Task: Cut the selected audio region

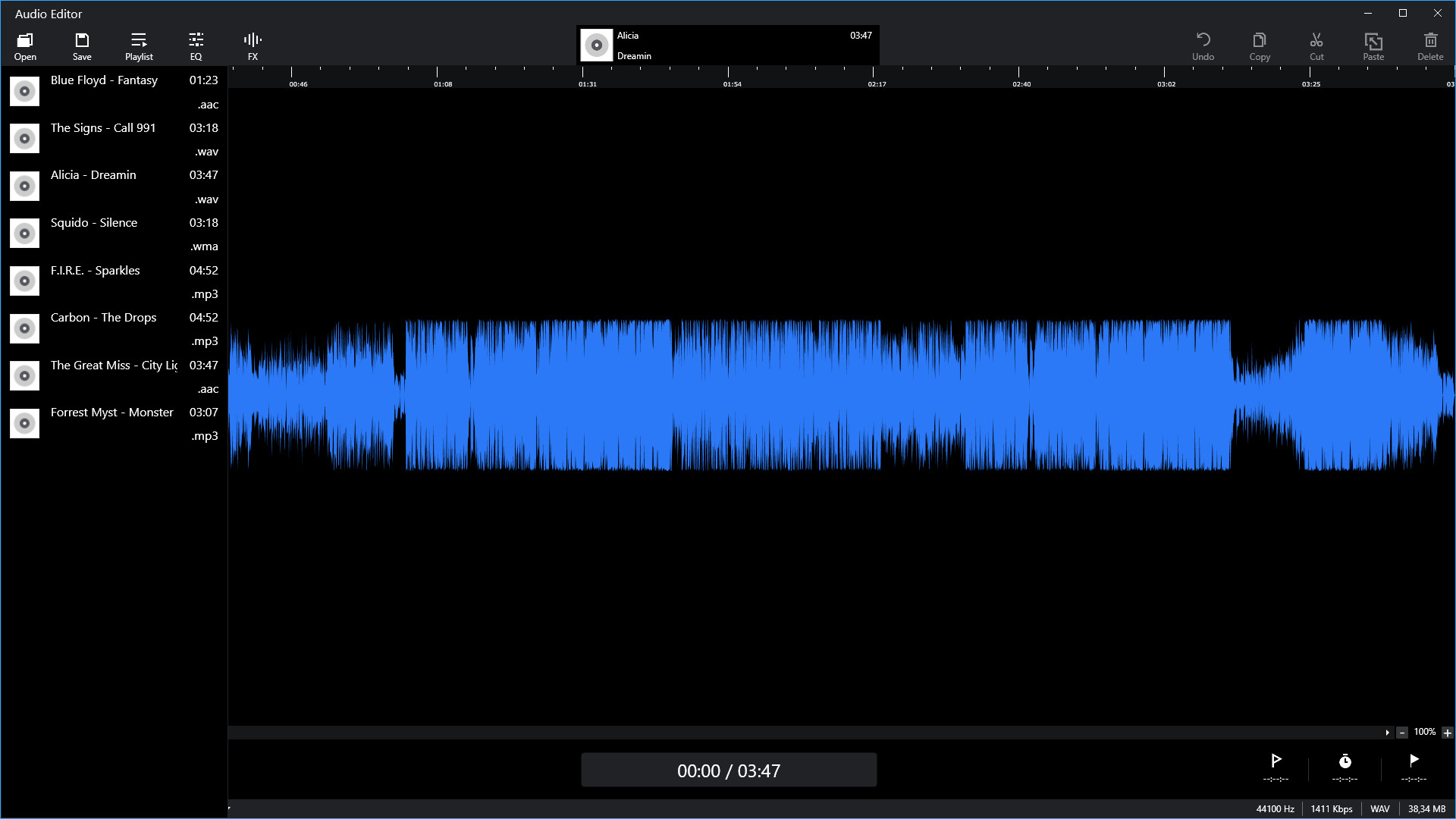Action: click(x=1316, y=45)
